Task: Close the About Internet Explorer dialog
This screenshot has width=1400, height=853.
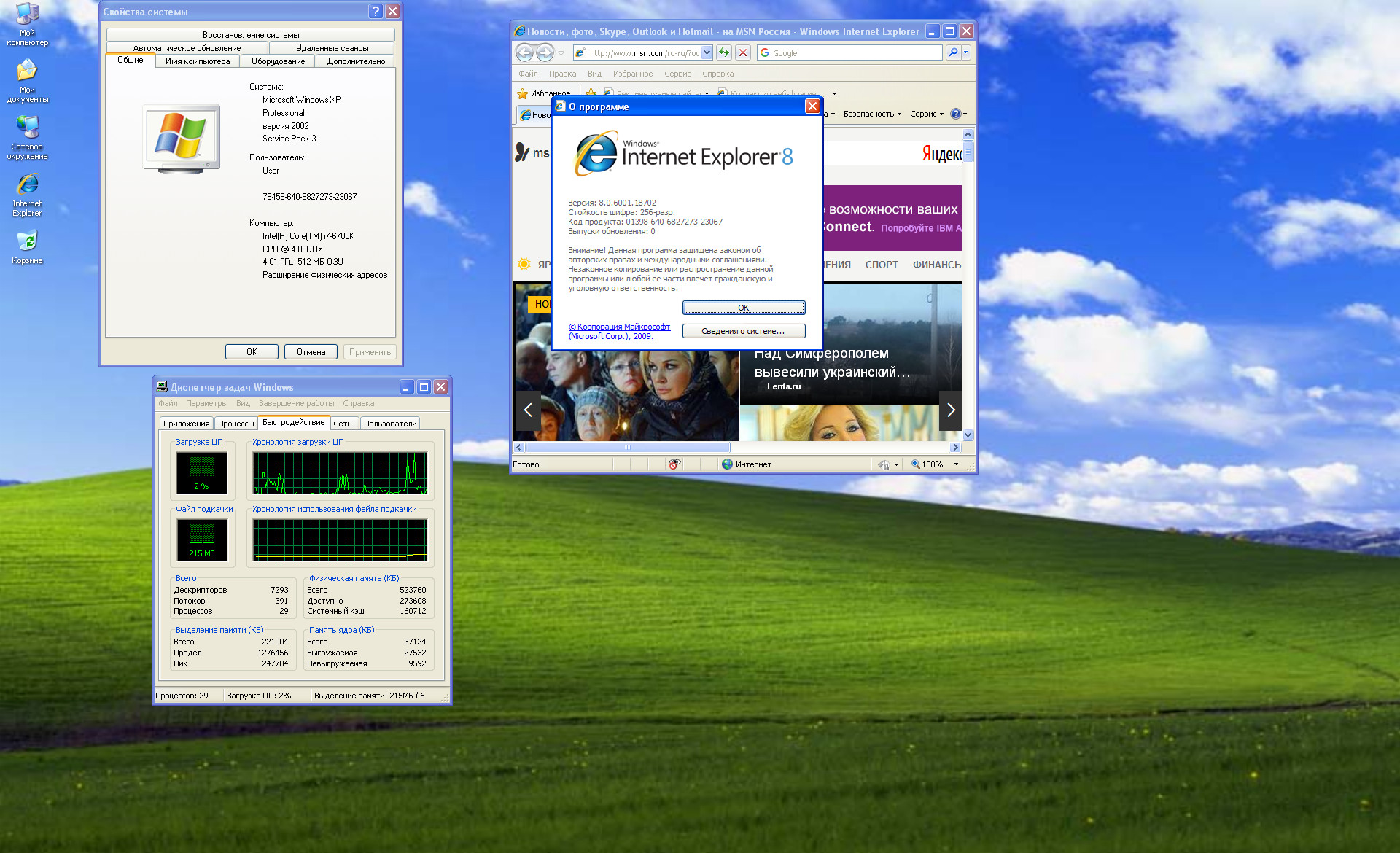Action: (x=812, y=106)
